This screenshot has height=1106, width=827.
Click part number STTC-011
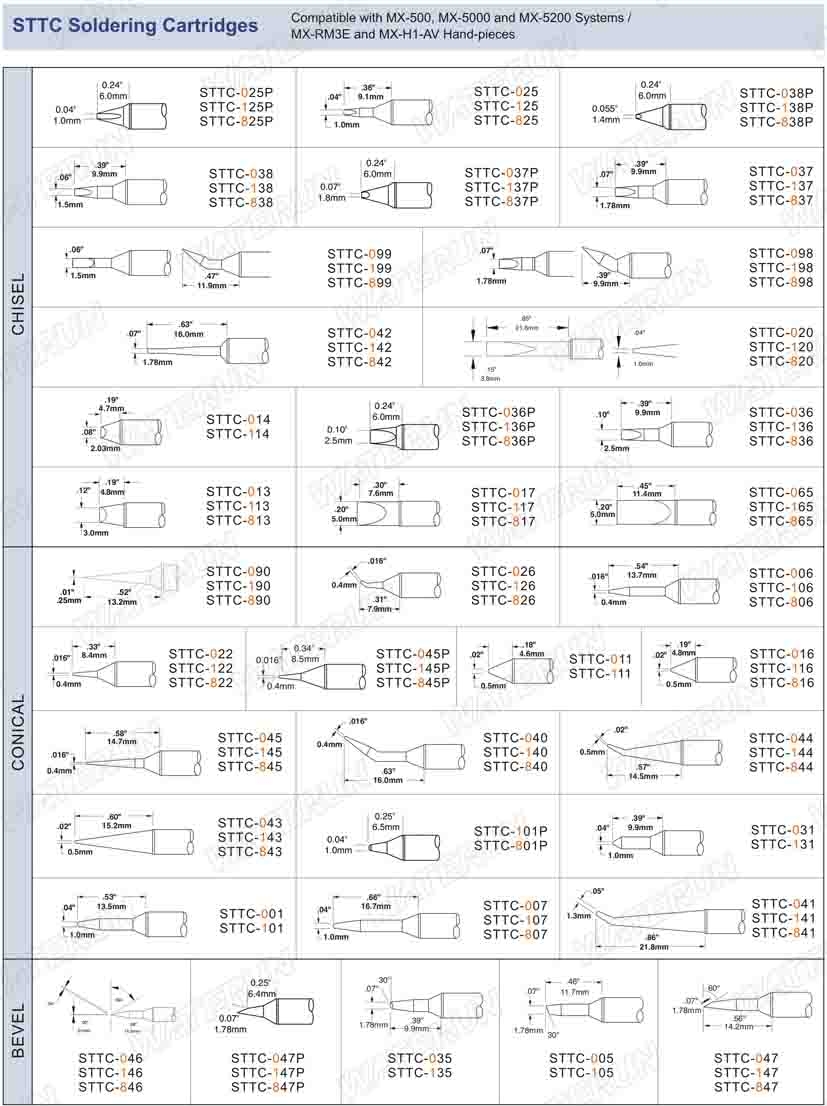click(x=600, y=660)
